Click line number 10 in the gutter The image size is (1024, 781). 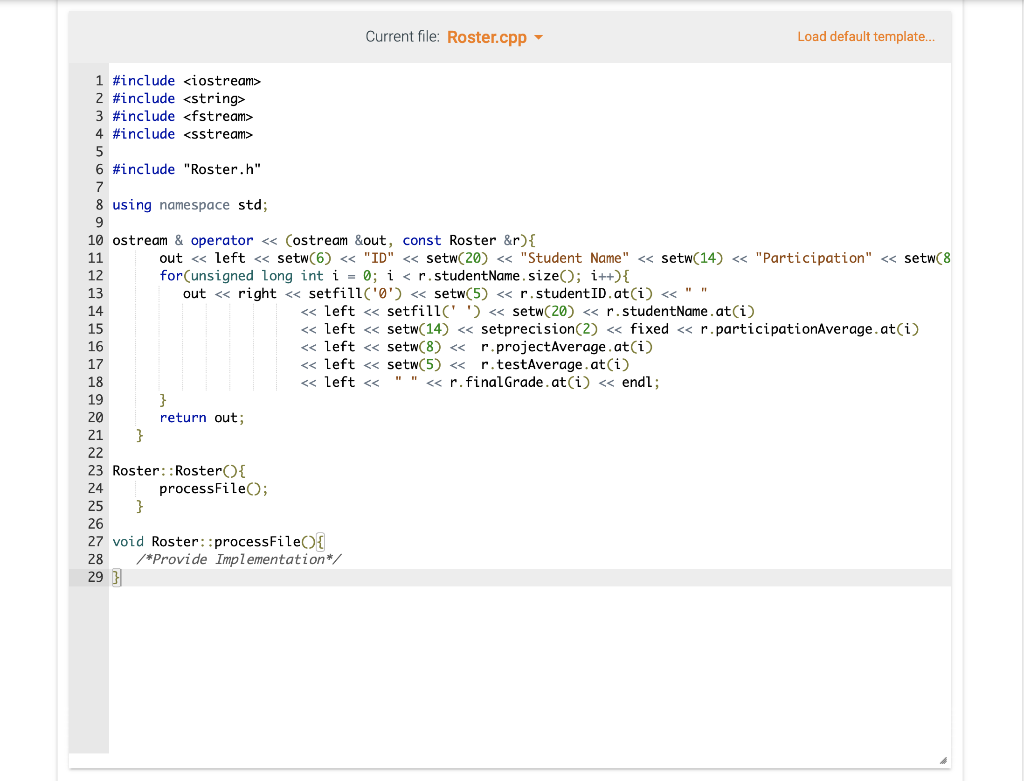95,240
